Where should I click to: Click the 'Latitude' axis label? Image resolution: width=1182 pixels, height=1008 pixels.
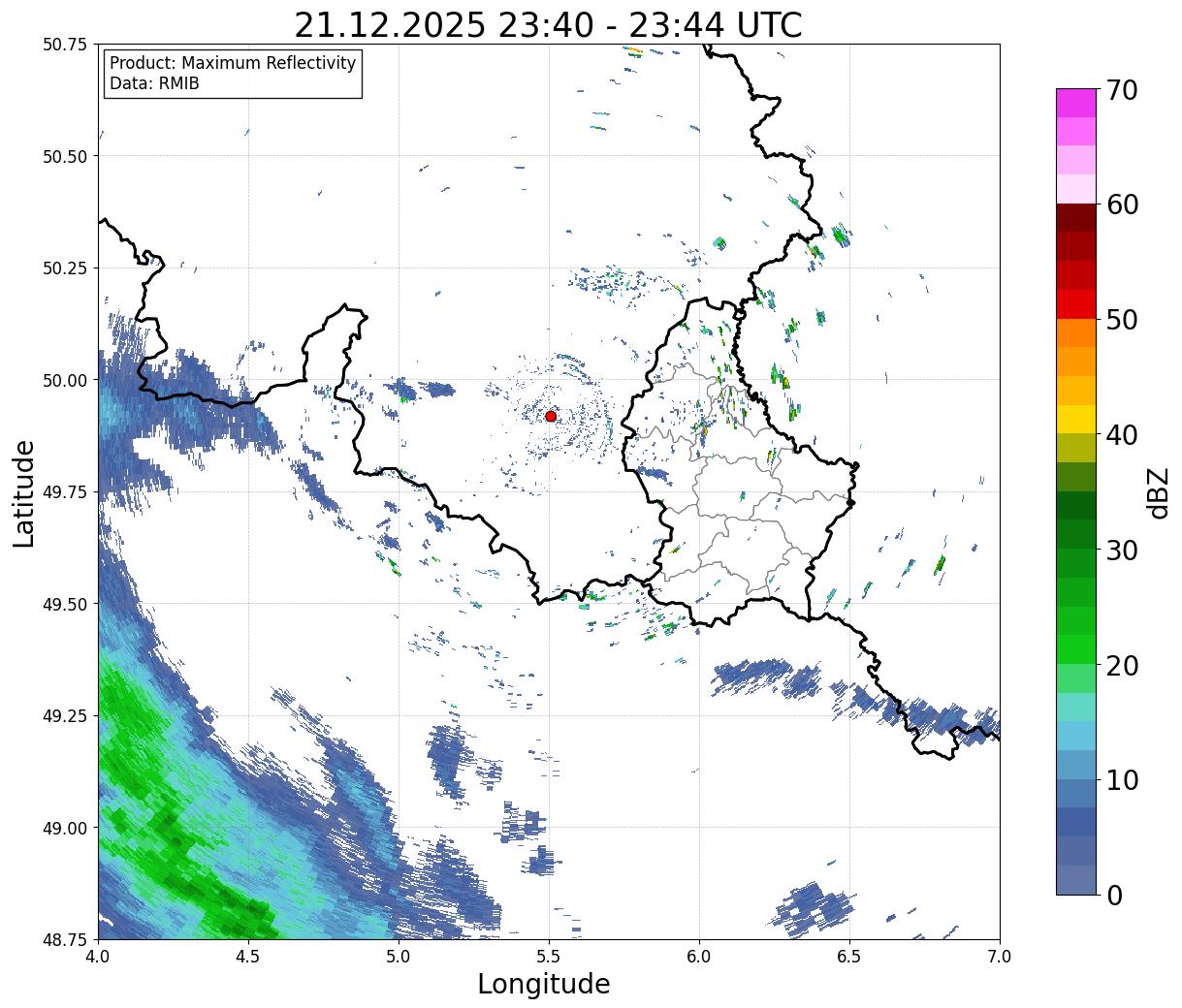[x=24, y=492]
